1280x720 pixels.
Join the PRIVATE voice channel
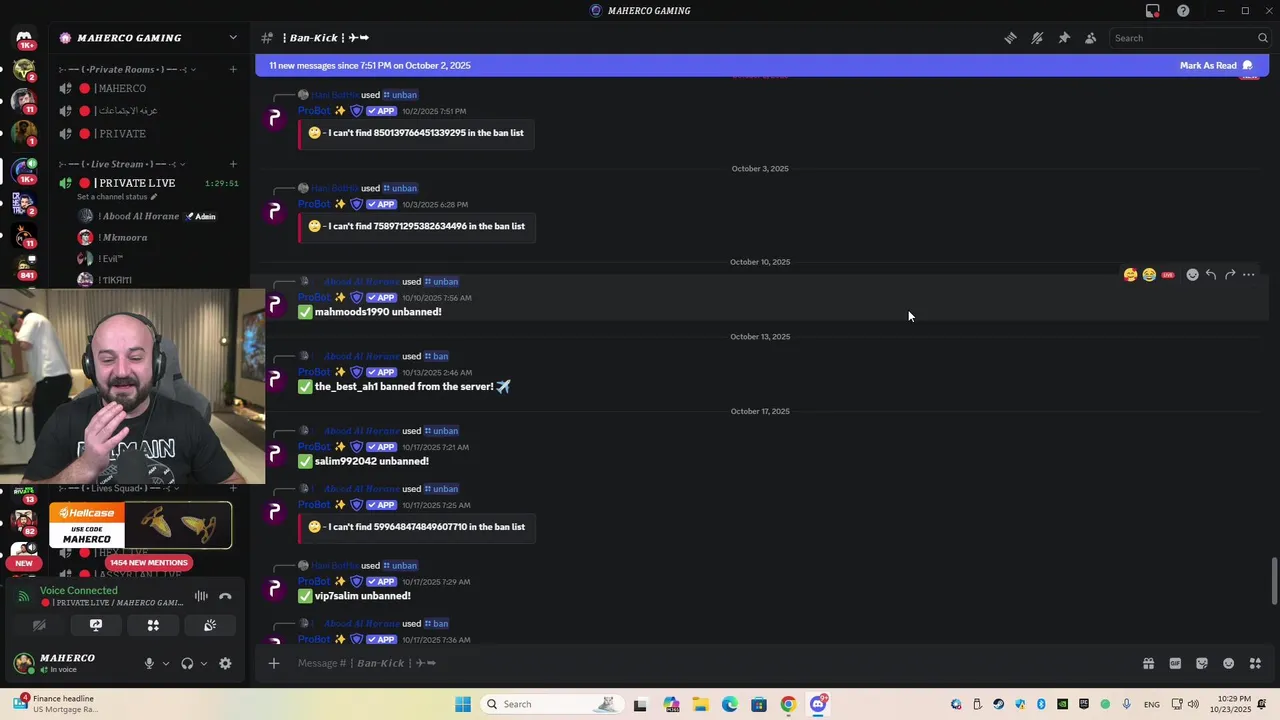(x=148, y=134)
